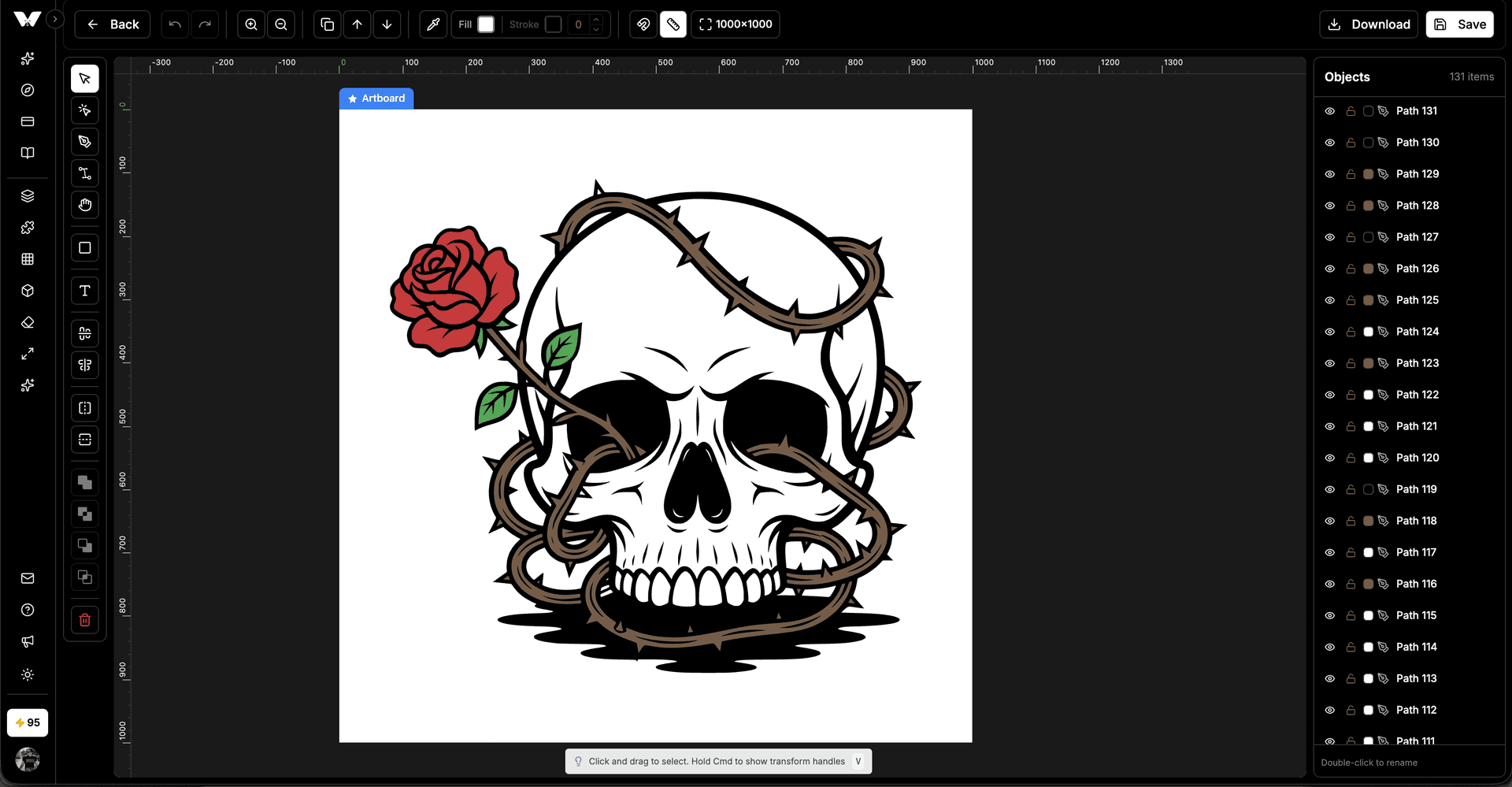The width and height of the screenshot is (1512, 787).
Task: Lock Path 123 layer
Action: coord(1351,363)
